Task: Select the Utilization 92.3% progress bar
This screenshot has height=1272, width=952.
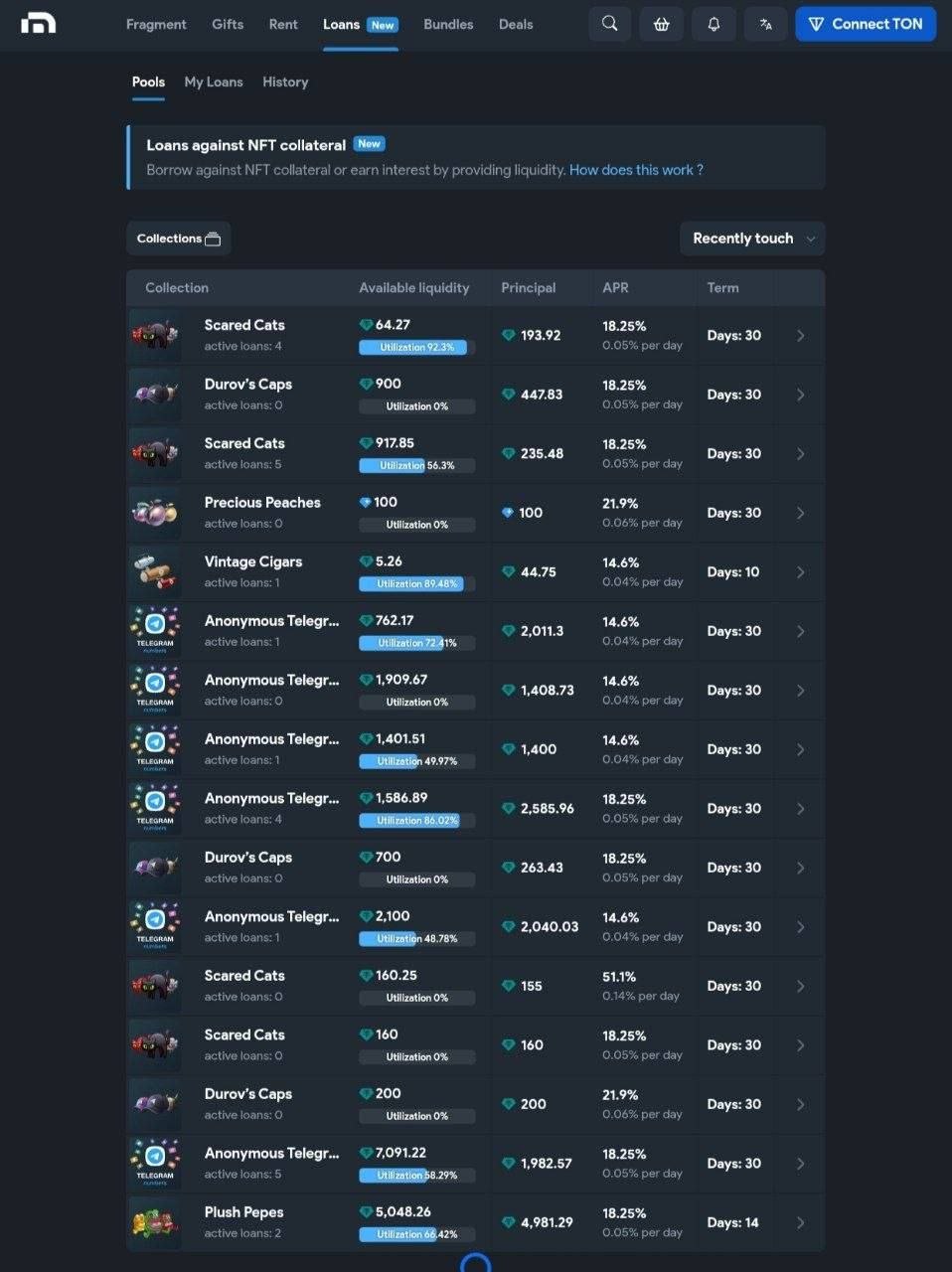Action: 417,348
